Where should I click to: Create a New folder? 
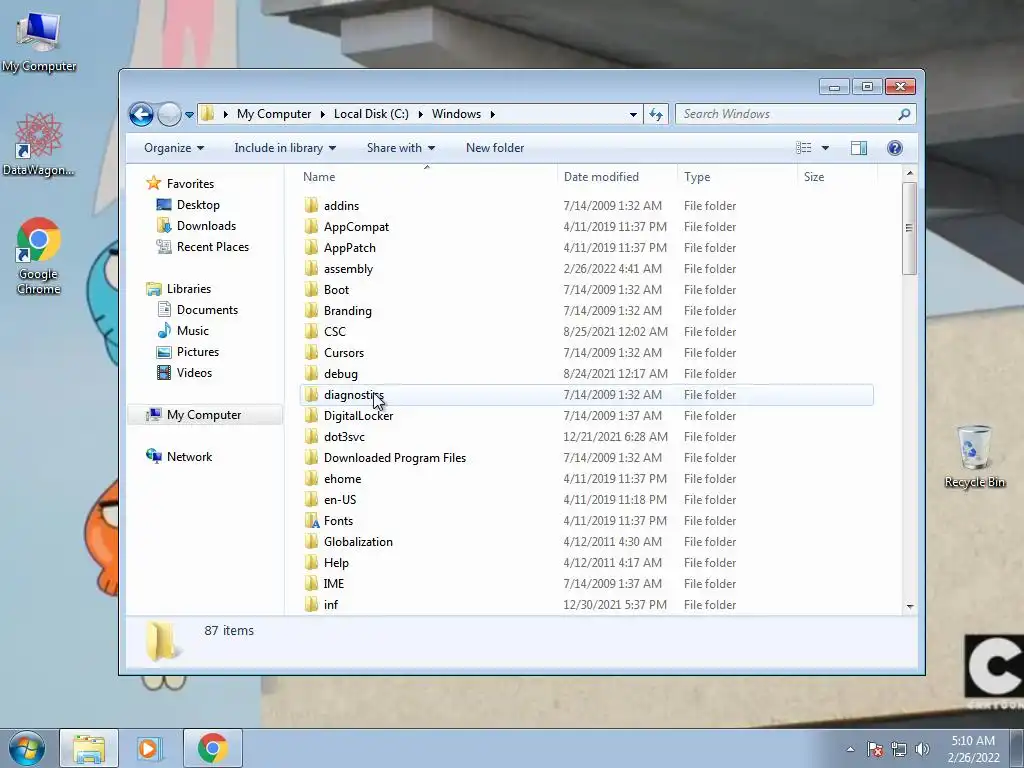495,148
